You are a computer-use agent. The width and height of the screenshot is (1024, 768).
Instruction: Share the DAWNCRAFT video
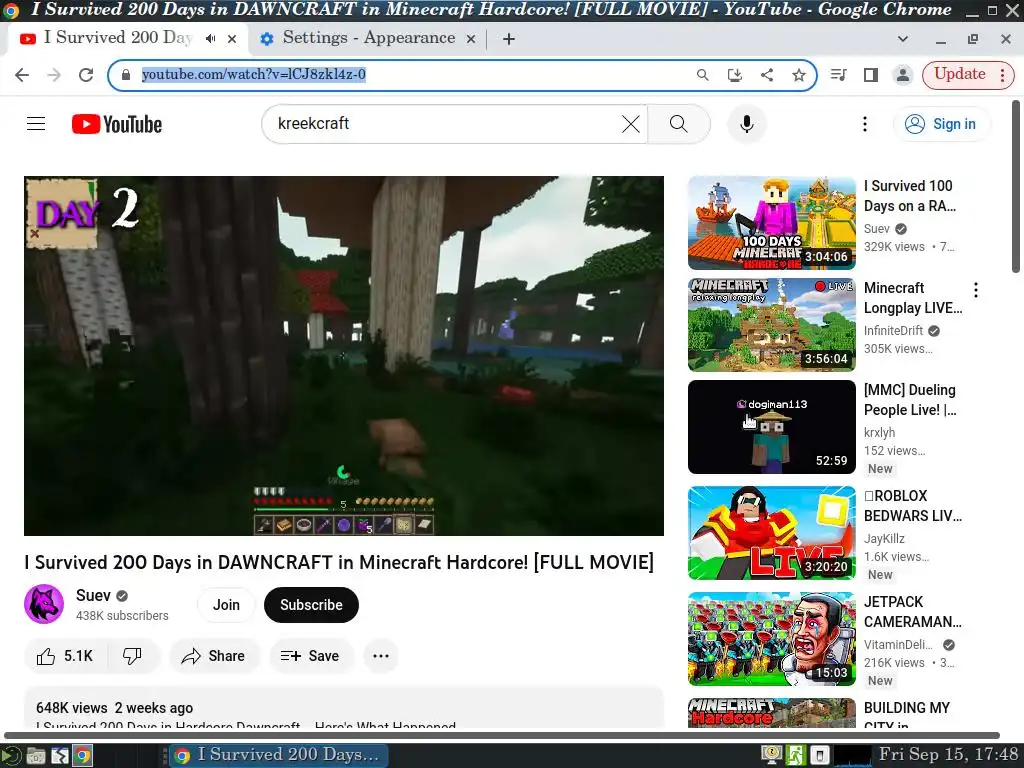pyautogui.click(x=213, y=656)
